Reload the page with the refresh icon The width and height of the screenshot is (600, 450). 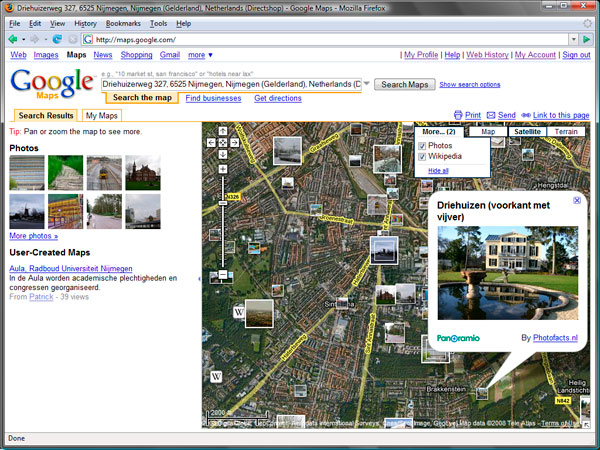[x=57, y=39]
